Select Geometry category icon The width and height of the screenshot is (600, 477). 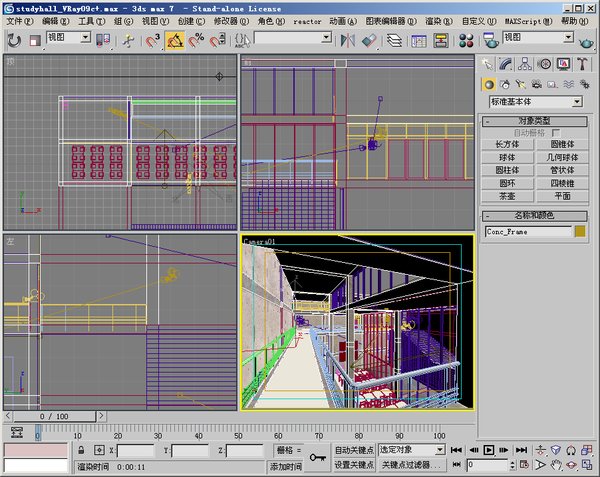click(489, 85)
